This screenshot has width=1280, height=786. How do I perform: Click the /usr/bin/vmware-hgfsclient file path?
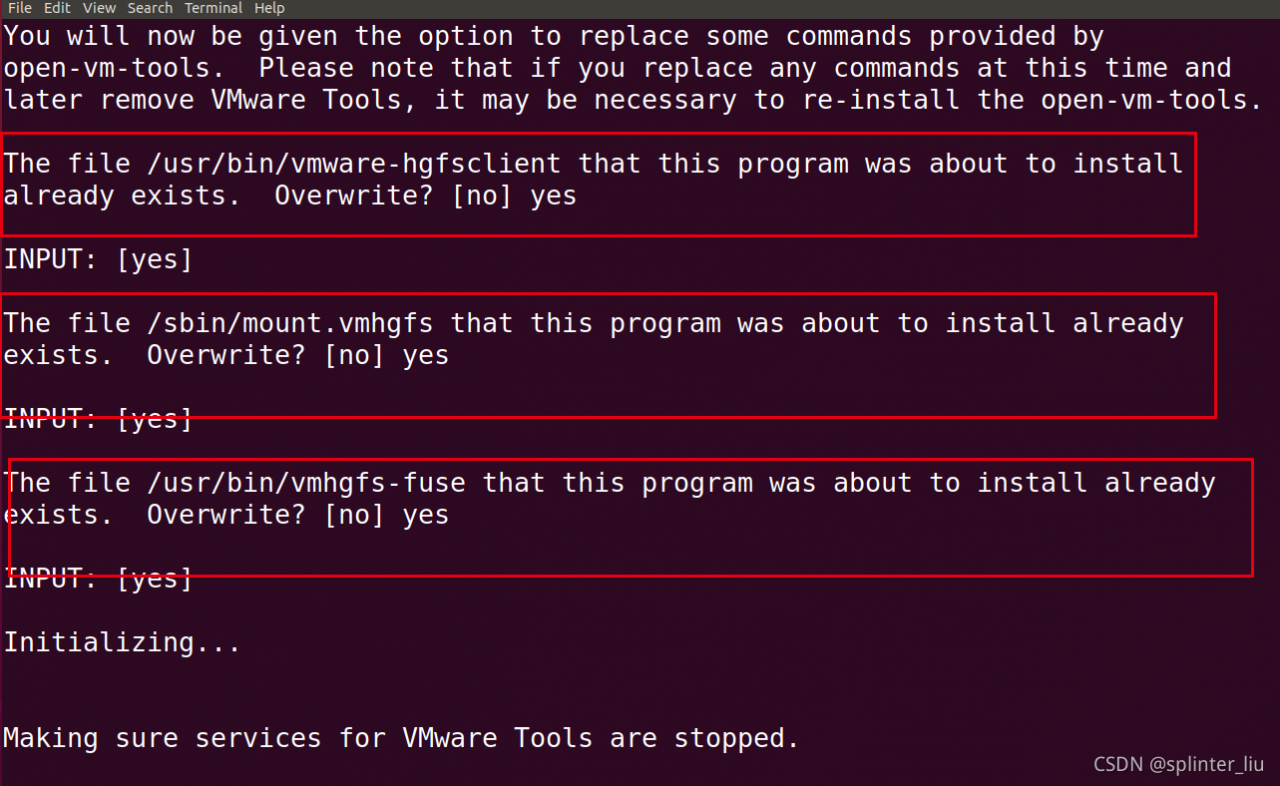coord(353,164)
